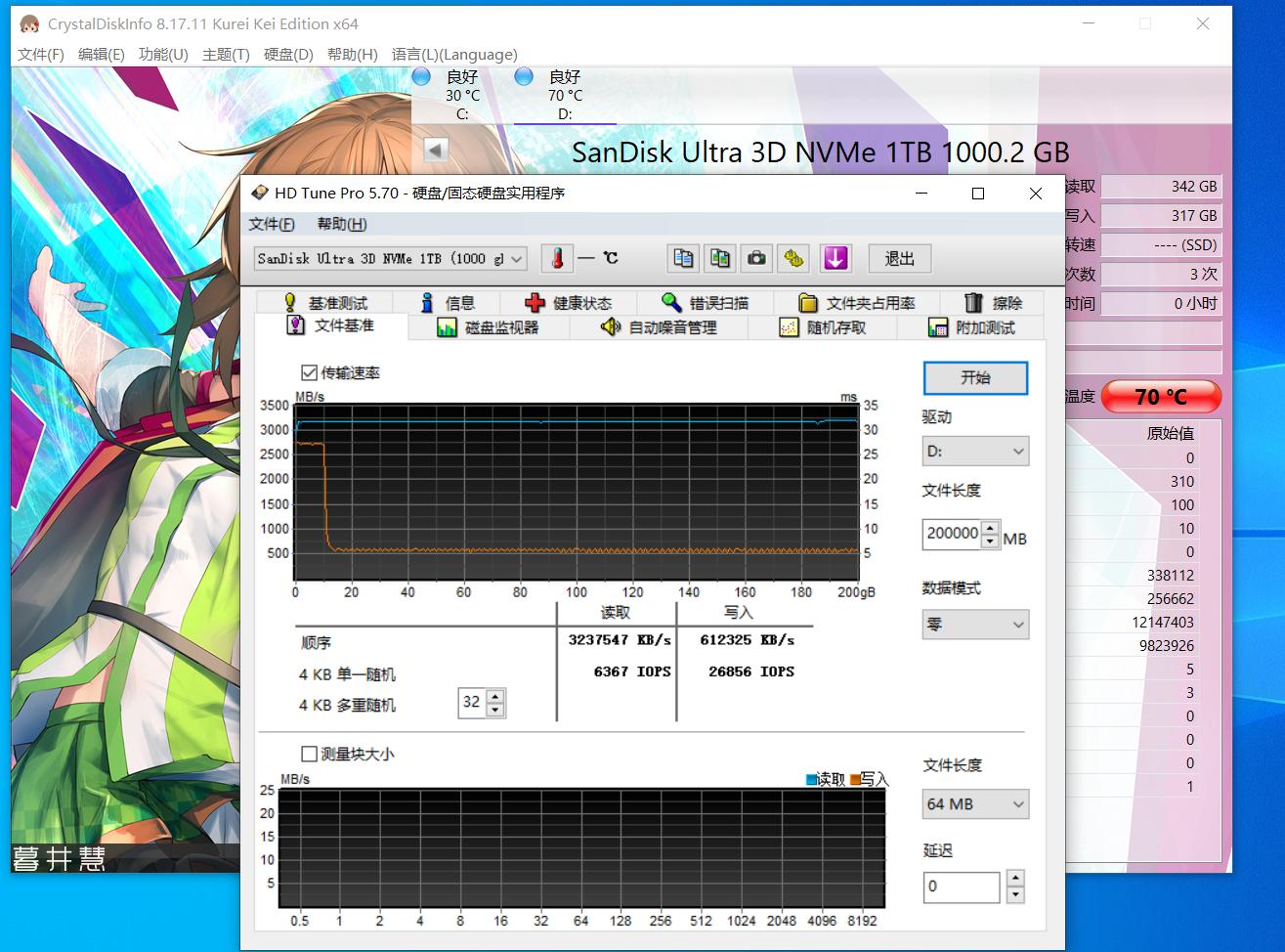Increase the 4 KB multi-random queue depth

click(495, 696)
